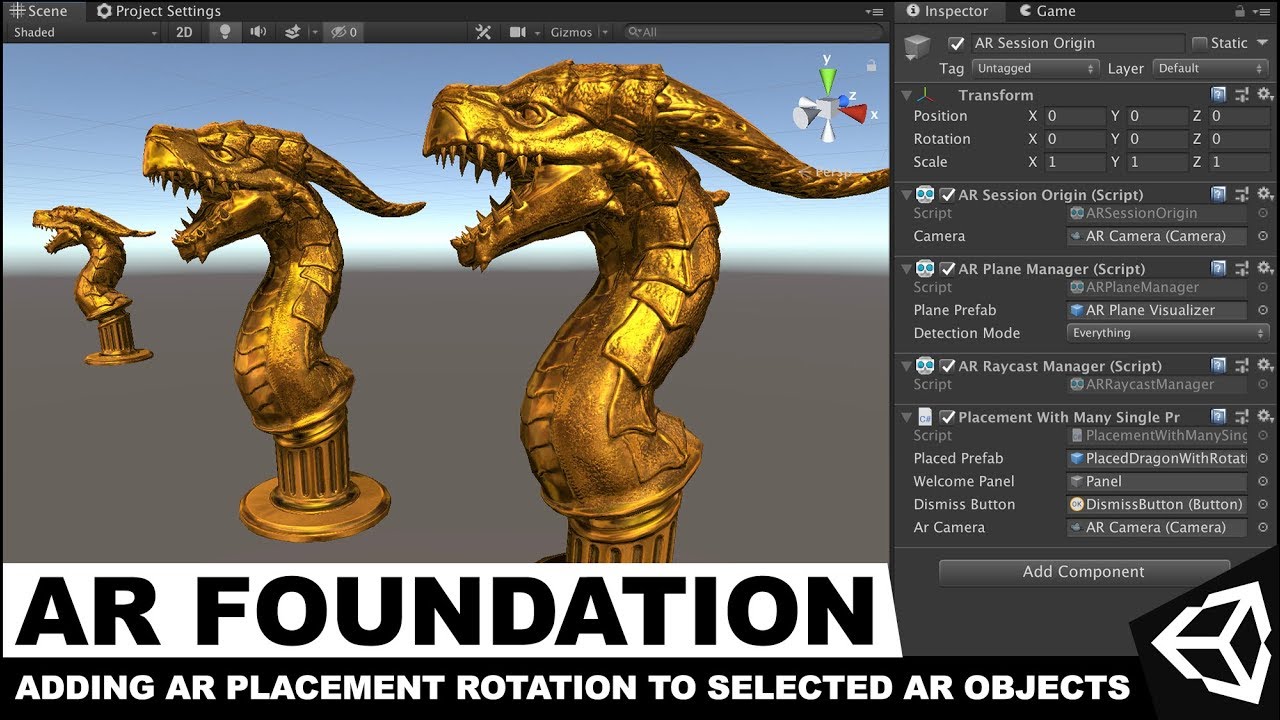1280x720 pixels.
Task: Click object picker circle for Ar Camera field
Action: pos(1263,527)
